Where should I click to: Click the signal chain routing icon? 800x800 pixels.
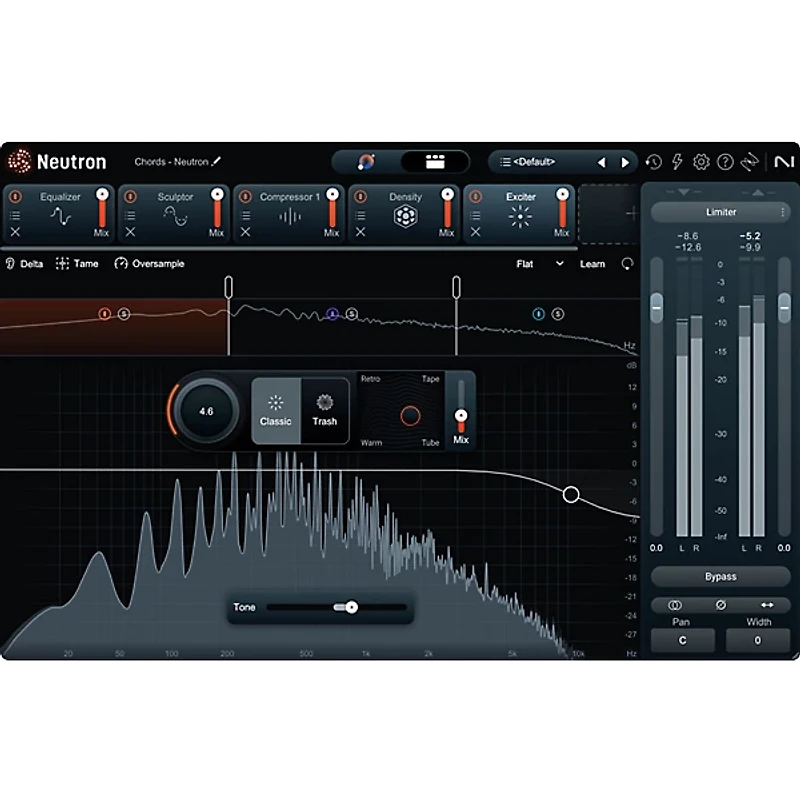pos(750,161)
